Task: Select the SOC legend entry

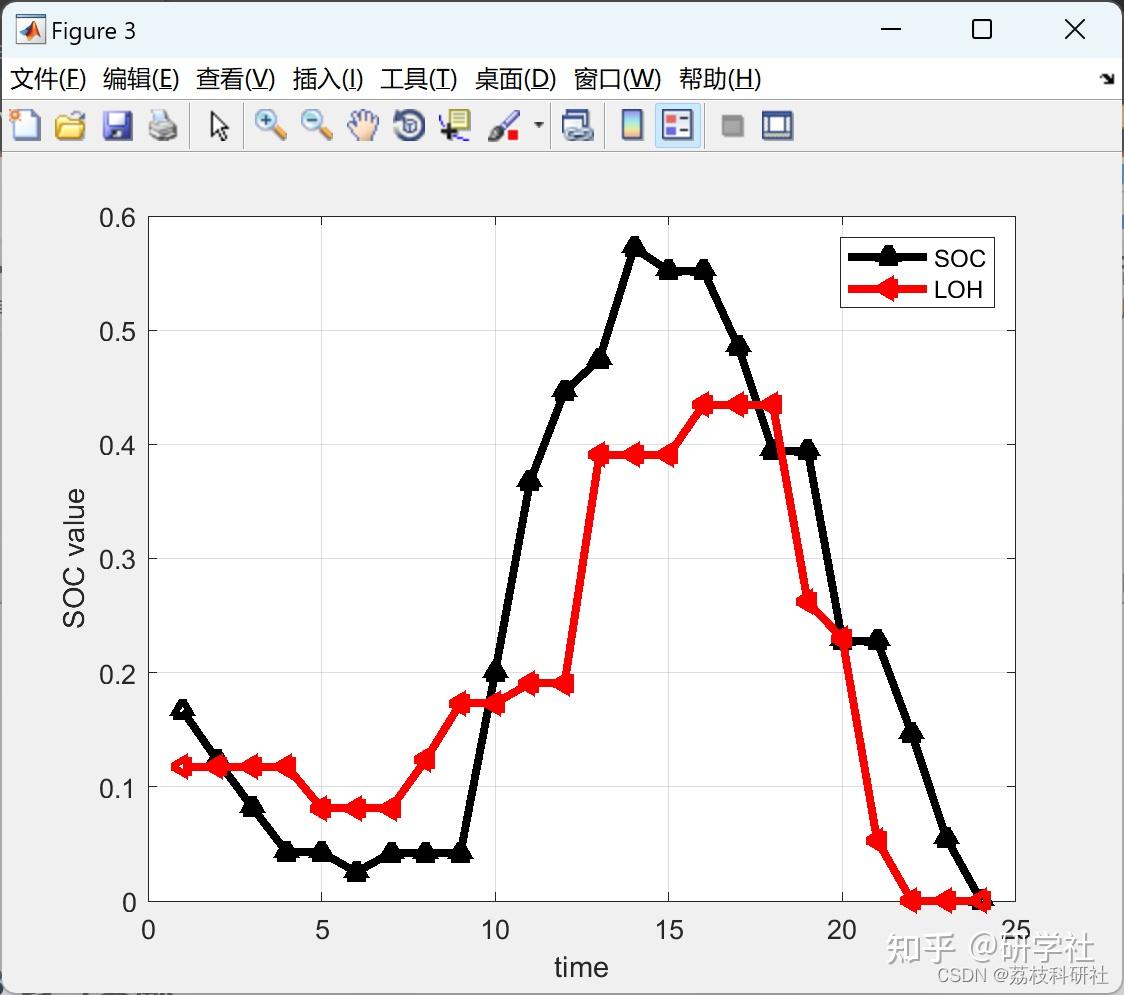Action: pos(960,257)
